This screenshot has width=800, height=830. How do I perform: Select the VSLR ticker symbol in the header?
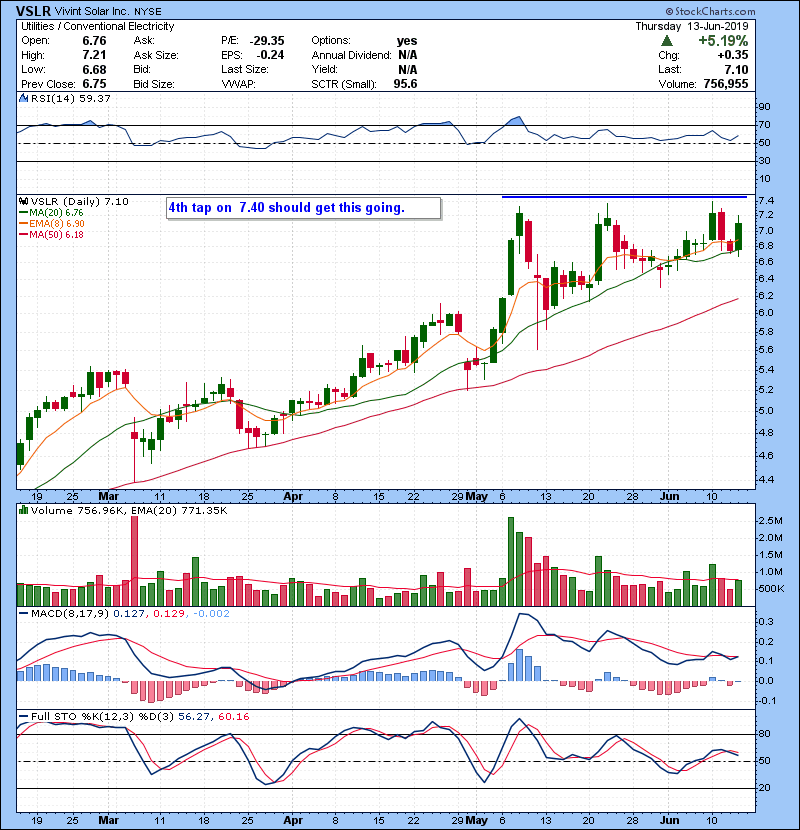(x=33, y=11)
